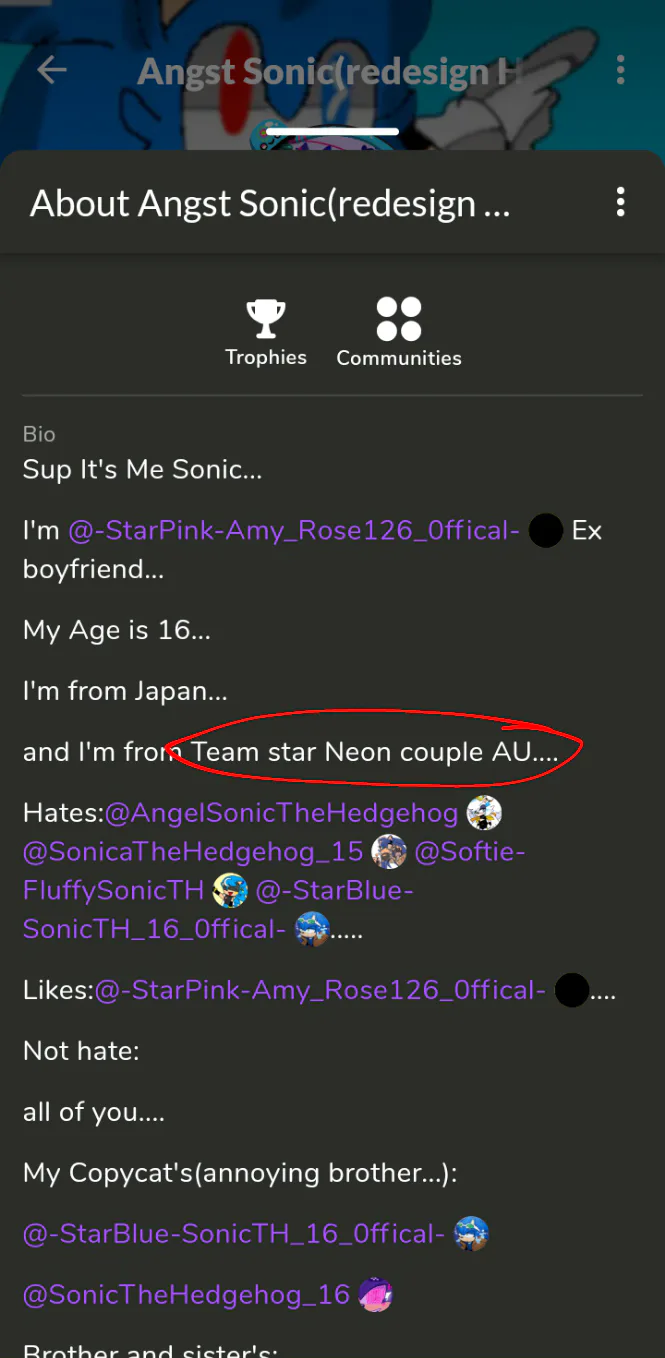Image resolution: width=665 pixels, height=1358 pixels.
Task: Tap the avatar next to @AngelSonicTheHedgehog
Action: [x=484, y=813]
